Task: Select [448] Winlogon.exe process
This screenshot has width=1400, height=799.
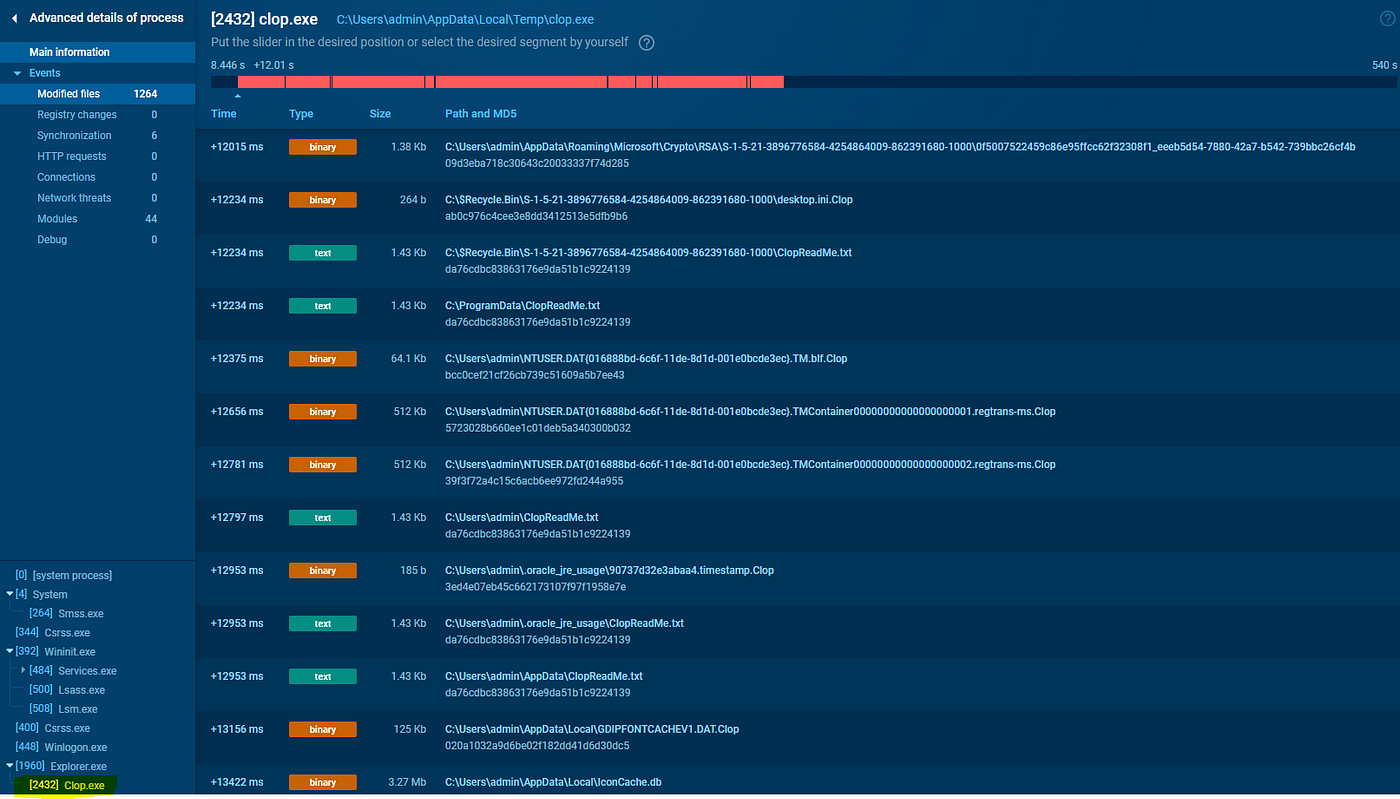Action: 61,747
